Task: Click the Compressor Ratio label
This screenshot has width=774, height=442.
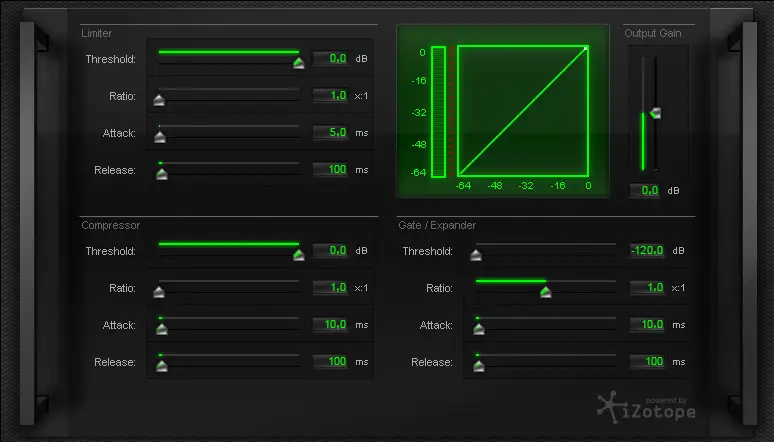Action: [122, 288]
